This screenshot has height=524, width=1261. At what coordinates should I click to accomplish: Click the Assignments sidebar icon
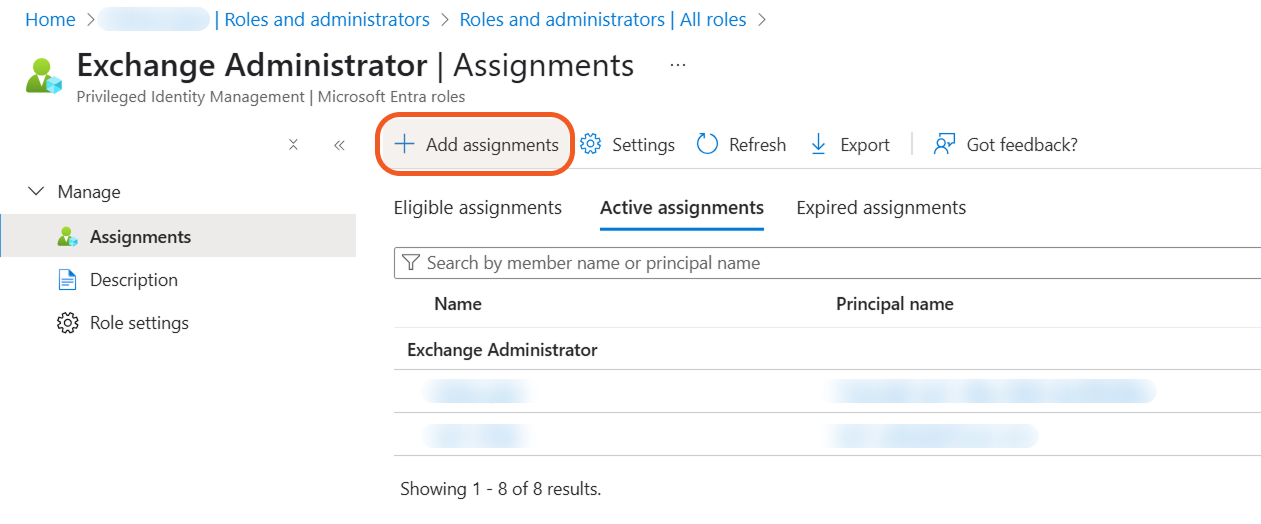67,237
